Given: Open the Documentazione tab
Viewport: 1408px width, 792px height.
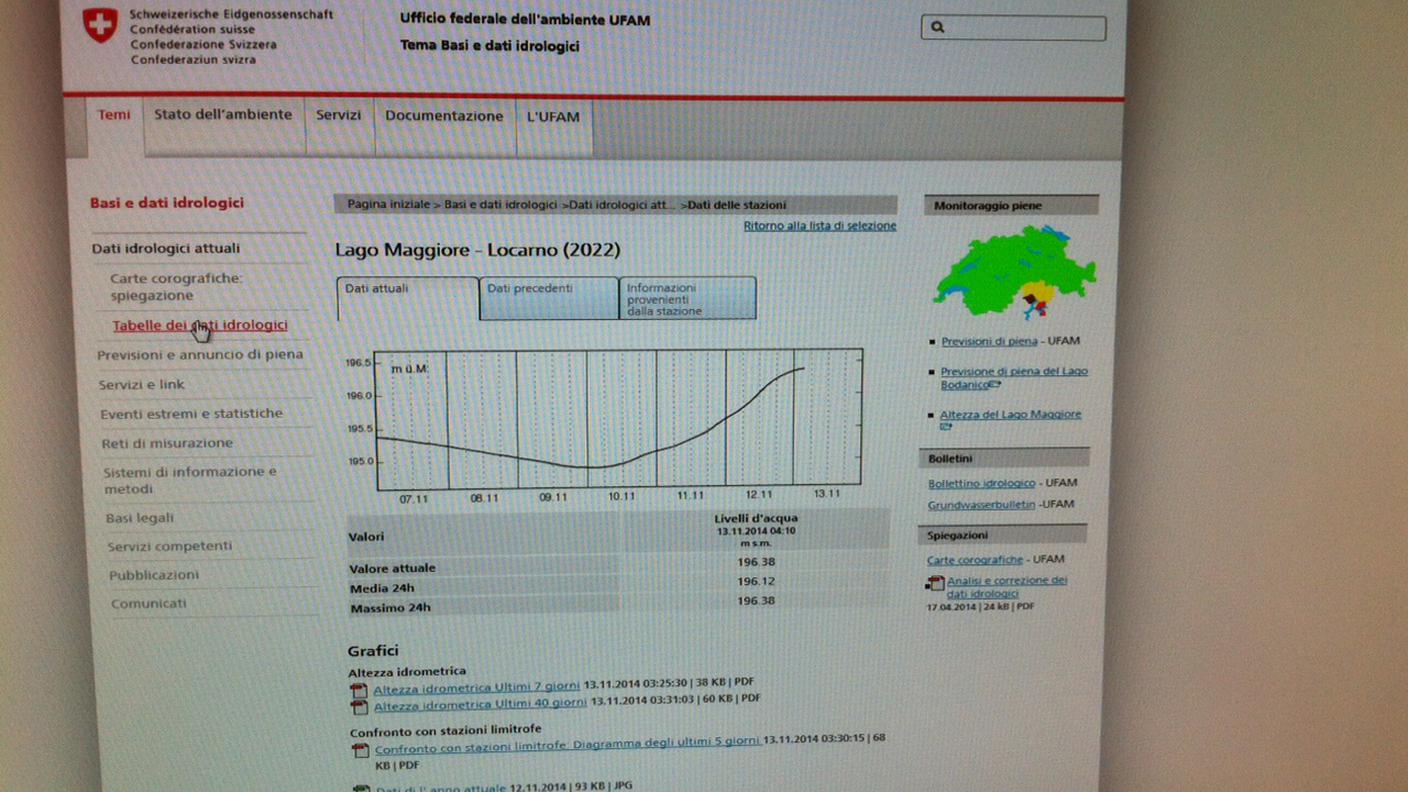Looking at the screenshot, I should (444, 116).
